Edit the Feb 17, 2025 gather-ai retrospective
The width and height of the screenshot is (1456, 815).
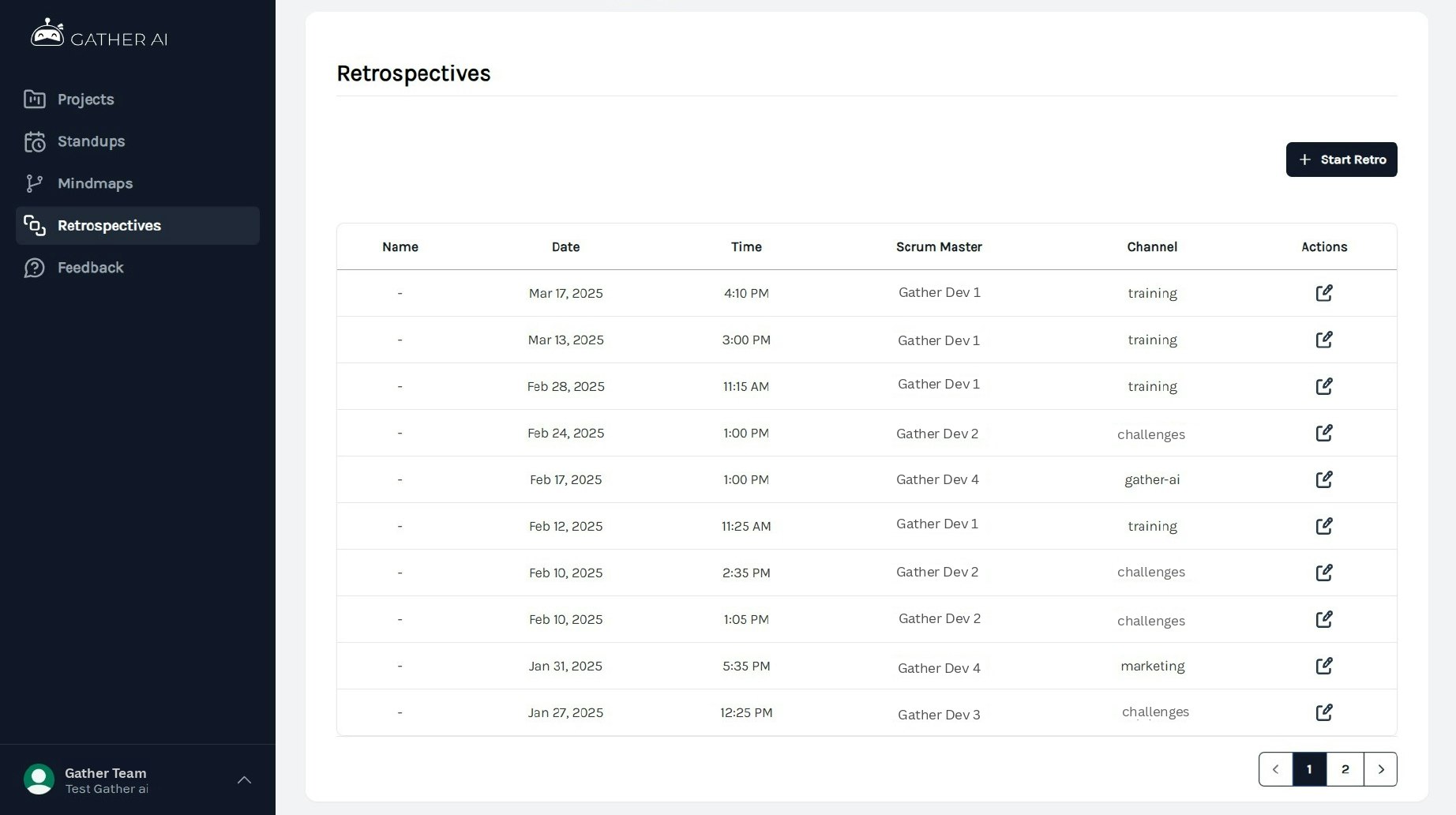(x=1324, y=479)
